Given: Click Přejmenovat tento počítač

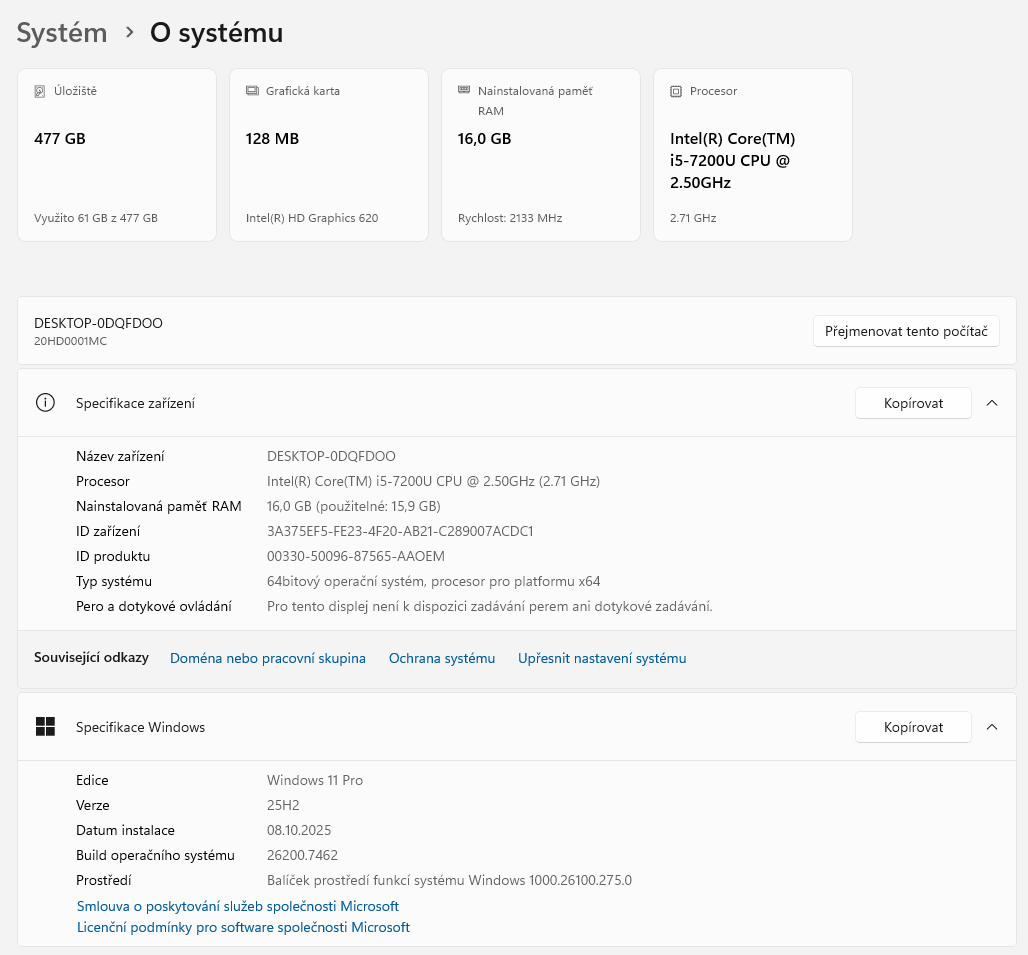Looking at the screenshot, I should pos(906,331).
